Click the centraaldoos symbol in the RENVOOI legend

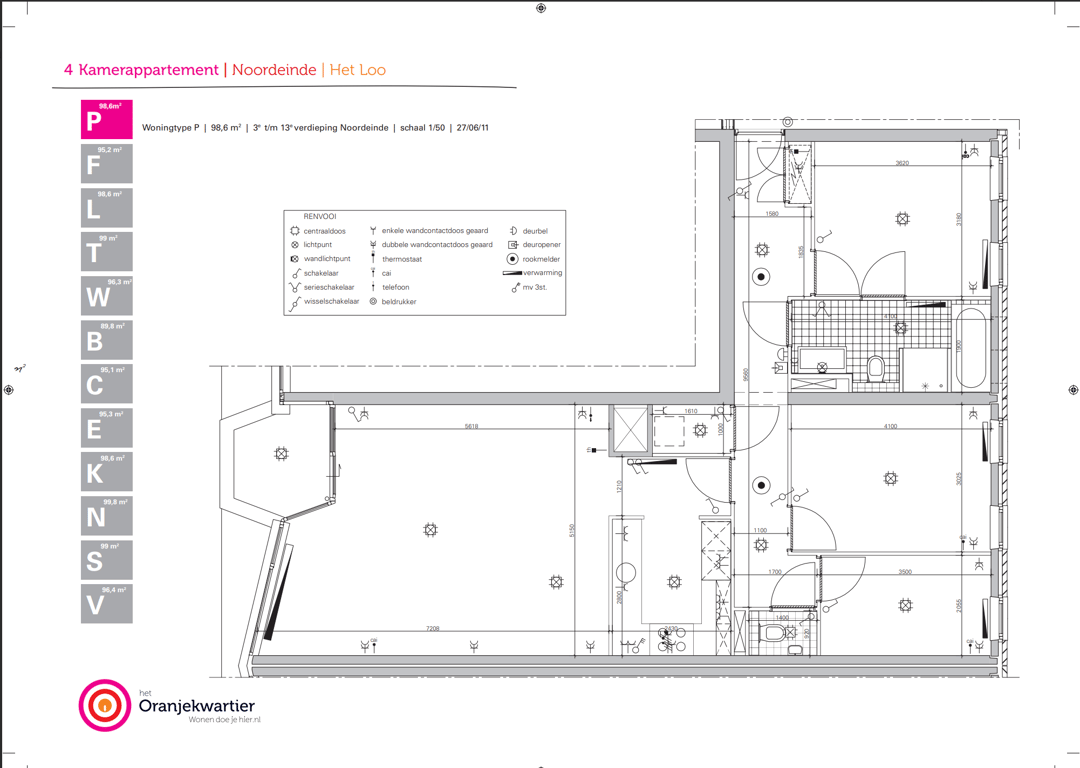tap(295, 231)
